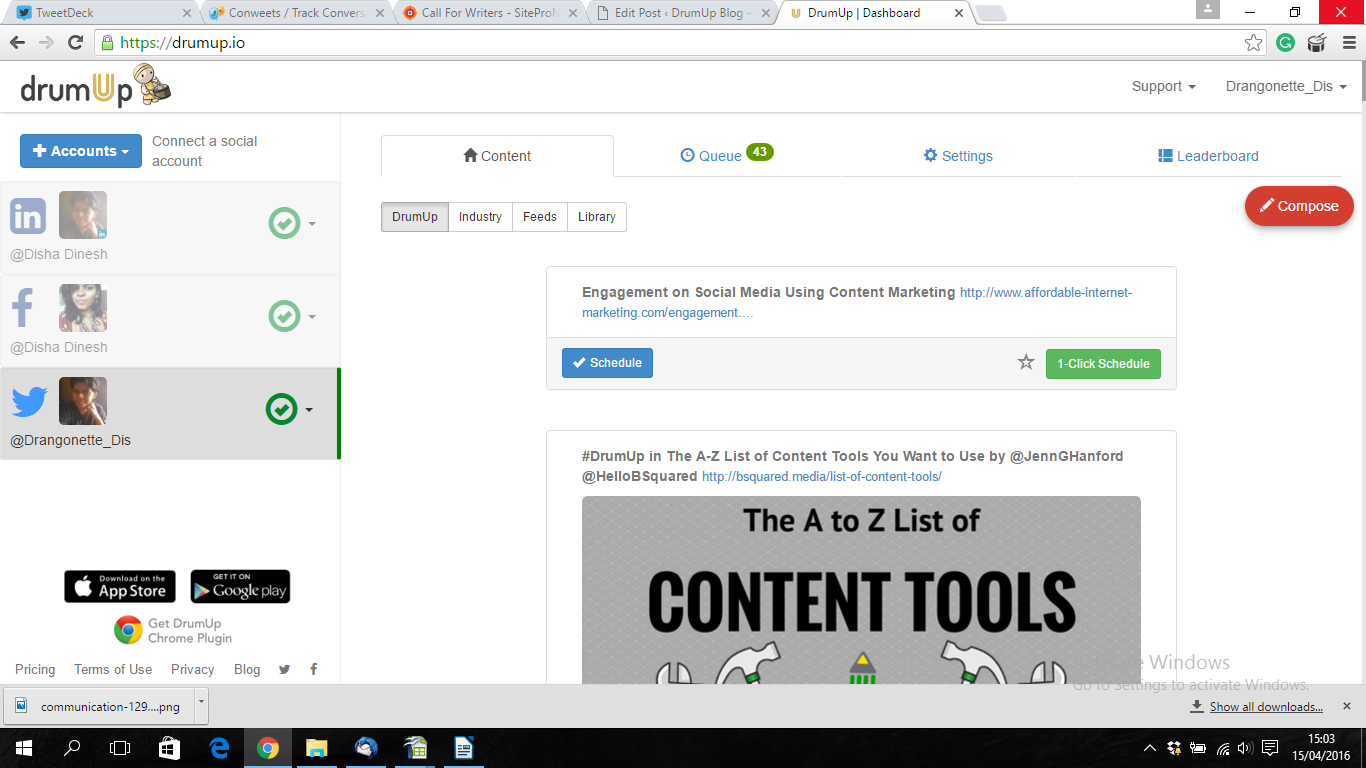Image resolution: width=1366 pixels, height=768 pixels.
Task: Switch to the Conweets browser tab
Action: [295, 13]
